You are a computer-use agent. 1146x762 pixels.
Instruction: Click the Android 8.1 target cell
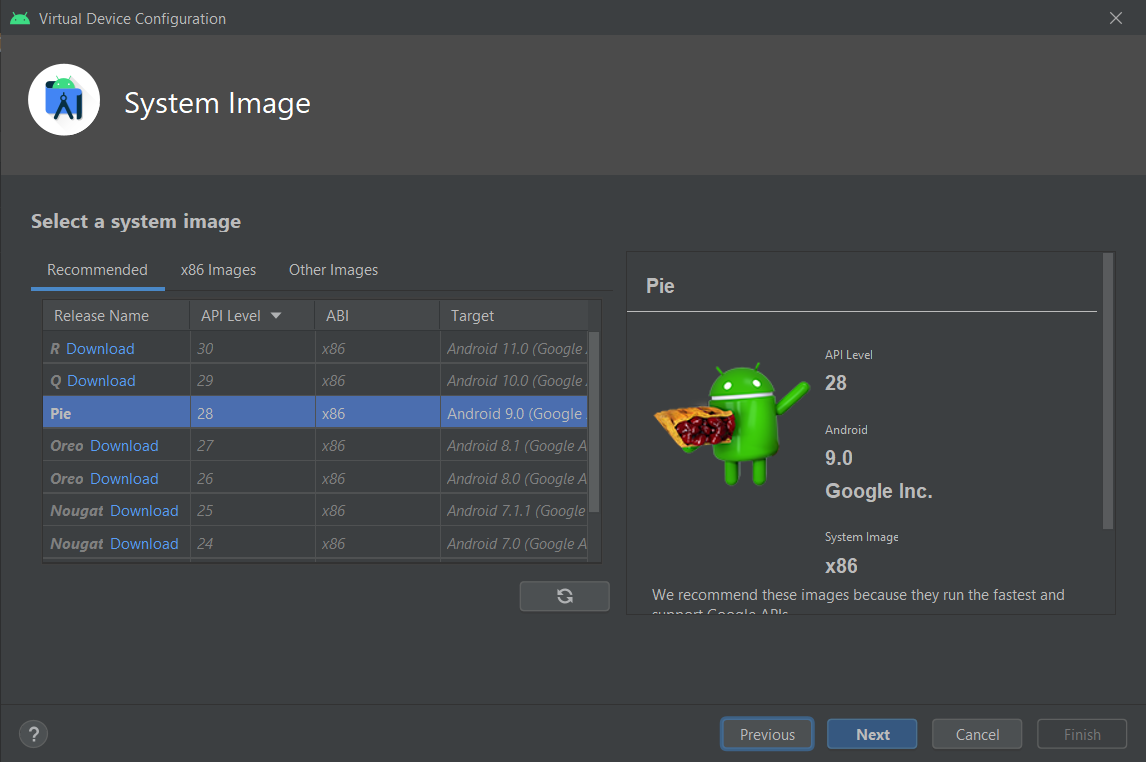(515, 446)
